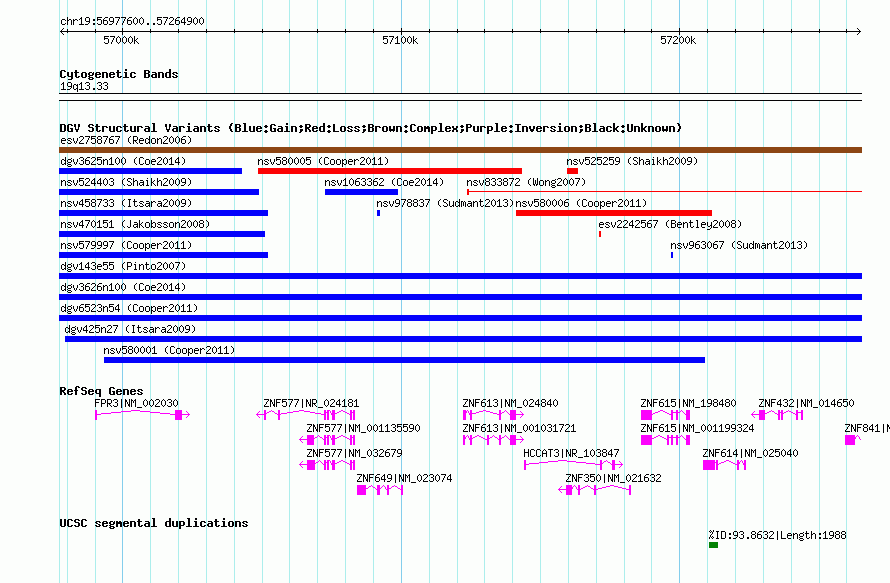Click the esv2242567 (Bentley2008) label
890x583 pixels.
(x=670, y=224)
